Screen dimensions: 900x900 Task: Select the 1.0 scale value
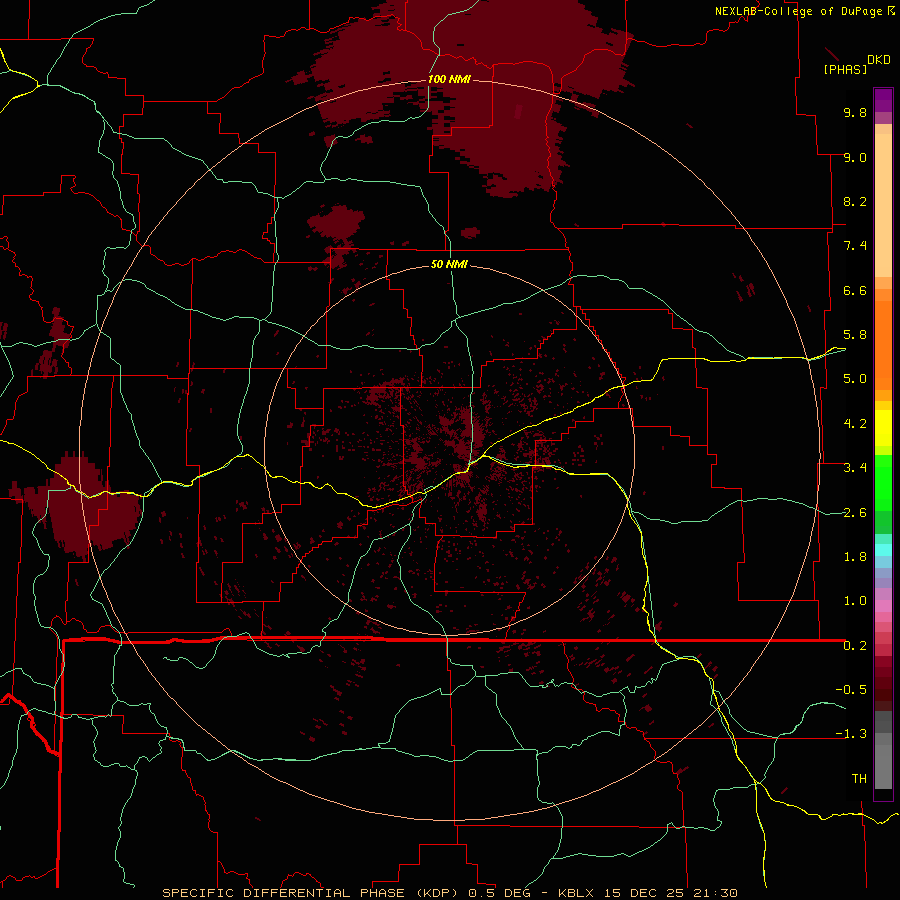(x=855, y=601)
